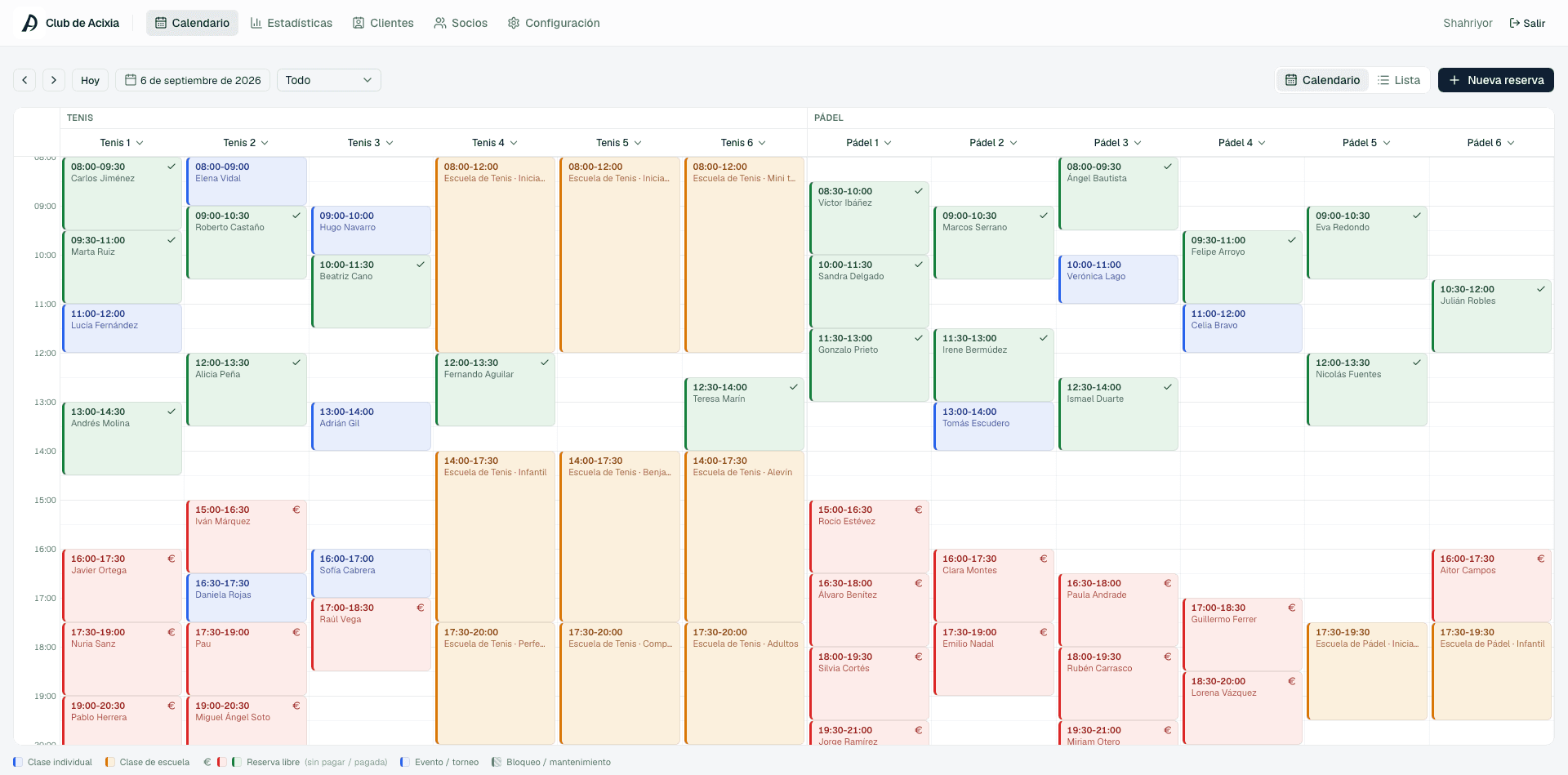Open the Clientes nav tab
The width and height of the screenshot is (1568, 775).
[383, 23]
